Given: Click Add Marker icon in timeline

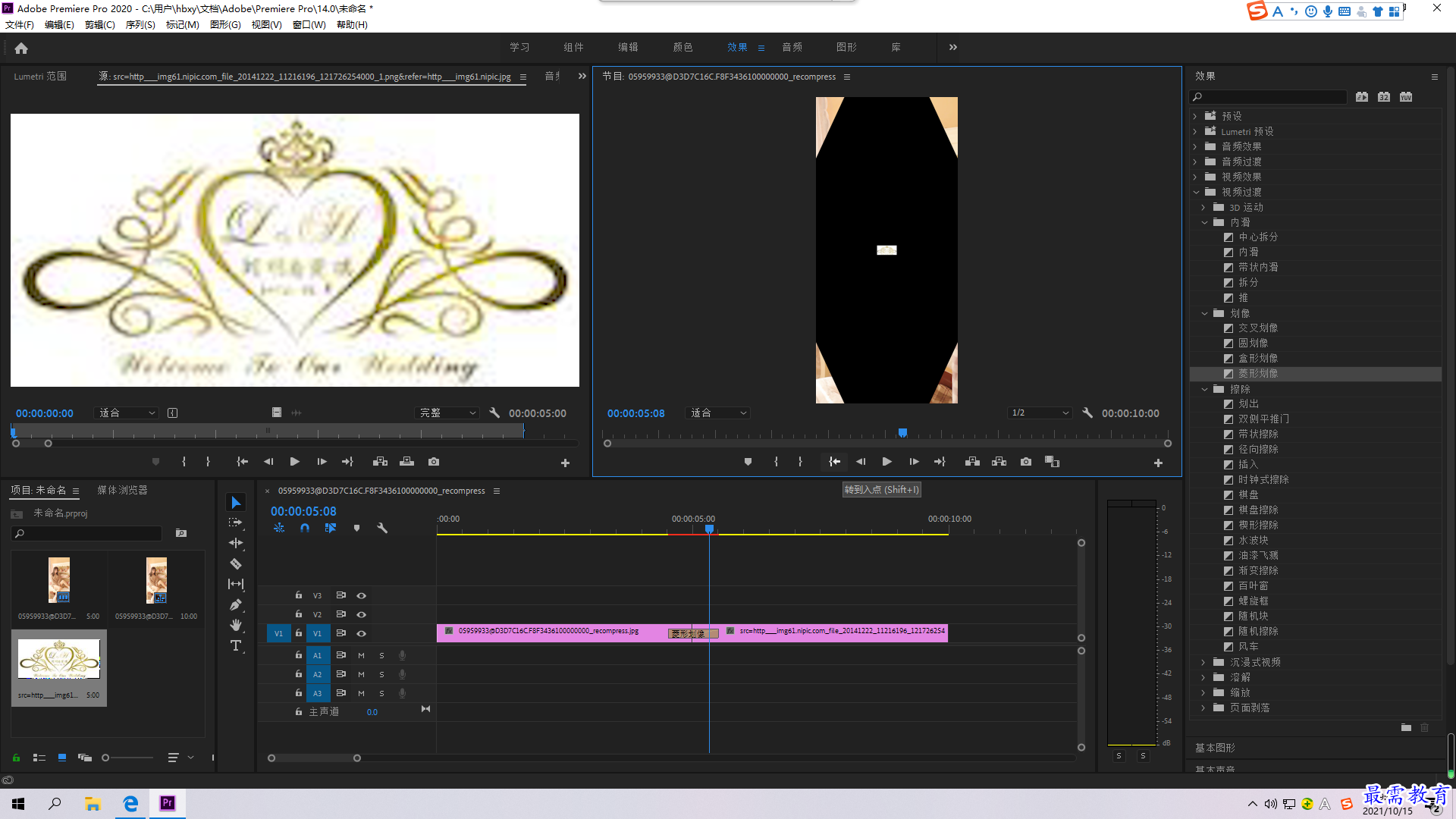Looking at the screenshot, I should (356, 528).
